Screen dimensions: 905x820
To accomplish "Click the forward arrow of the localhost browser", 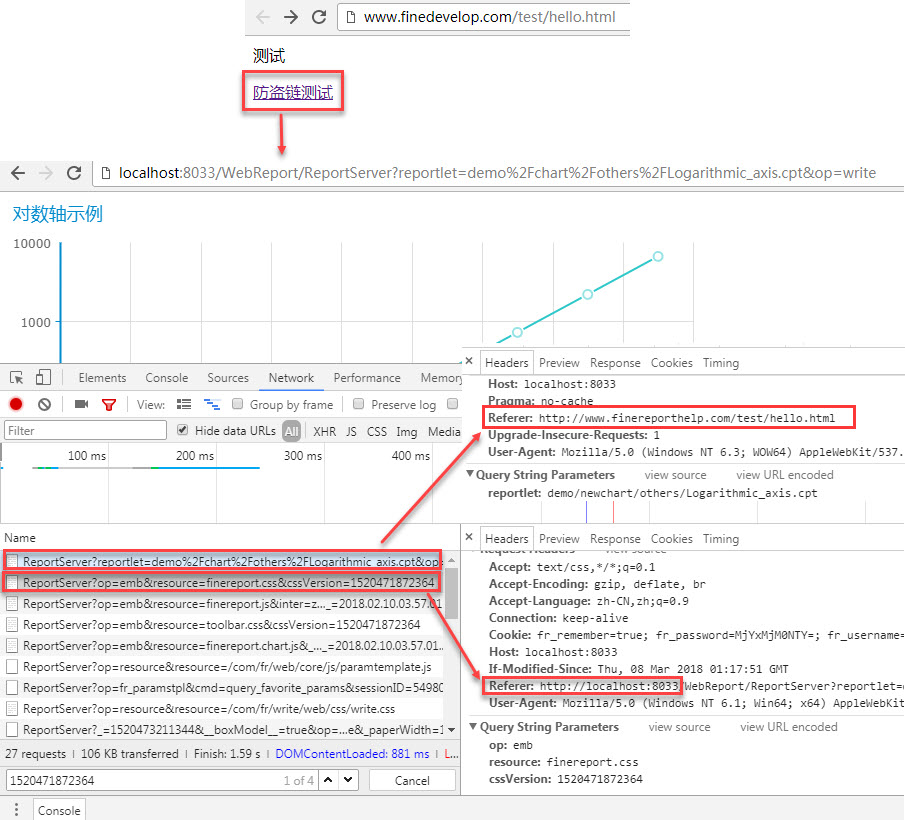I will [x=46, y=173].
